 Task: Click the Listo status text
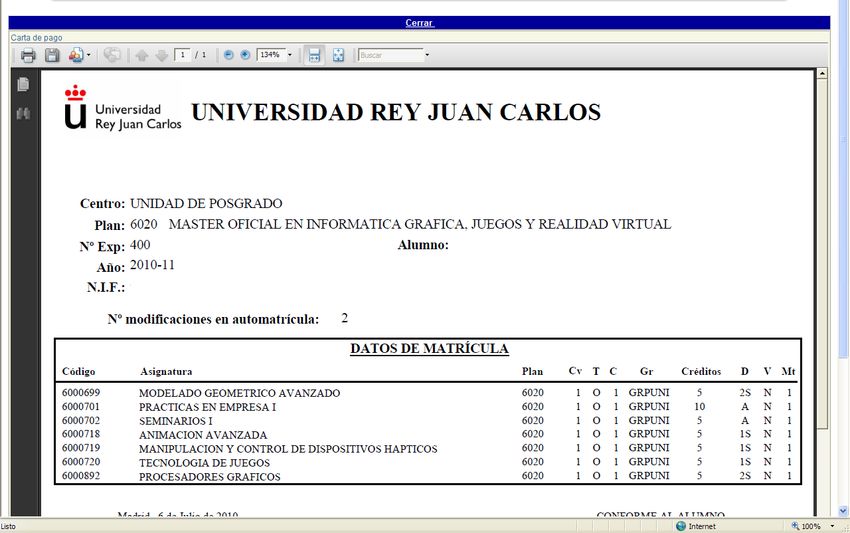click(x=8, y=526)
